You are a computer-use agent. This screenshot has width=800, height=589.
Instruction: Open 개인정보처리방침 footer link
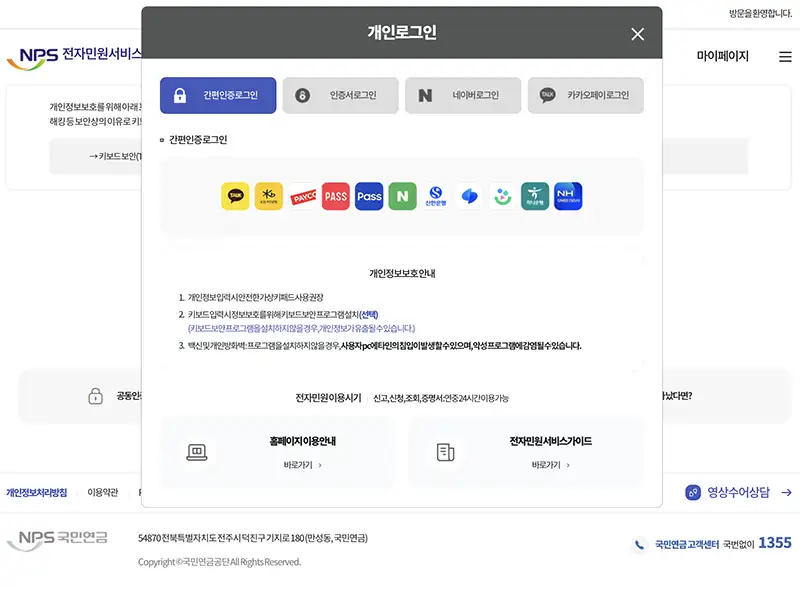tap(36, 493)
